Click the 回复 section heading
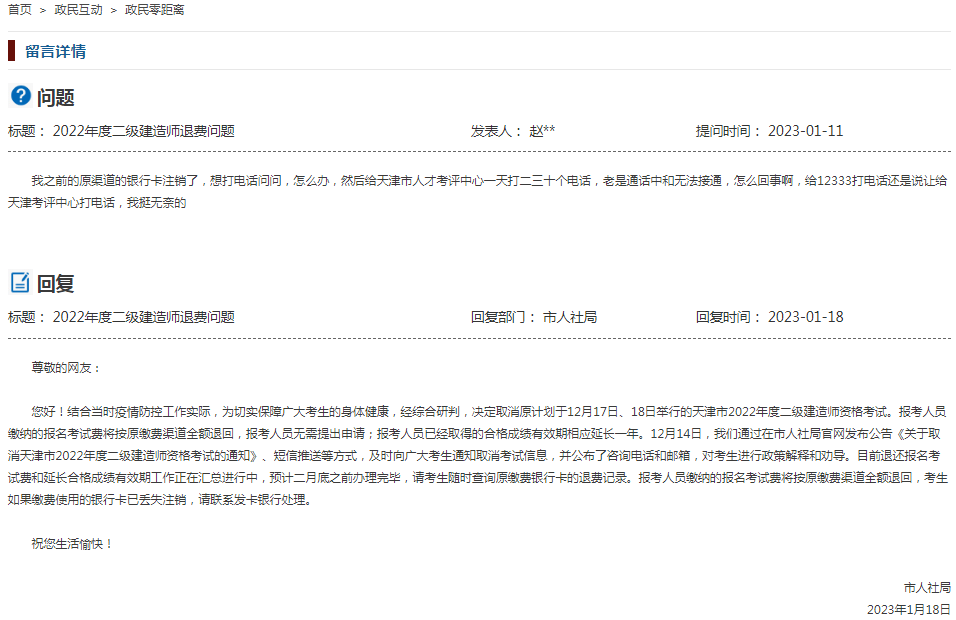Viewport: 956px width, 620px height. click(x=55, y=283)
